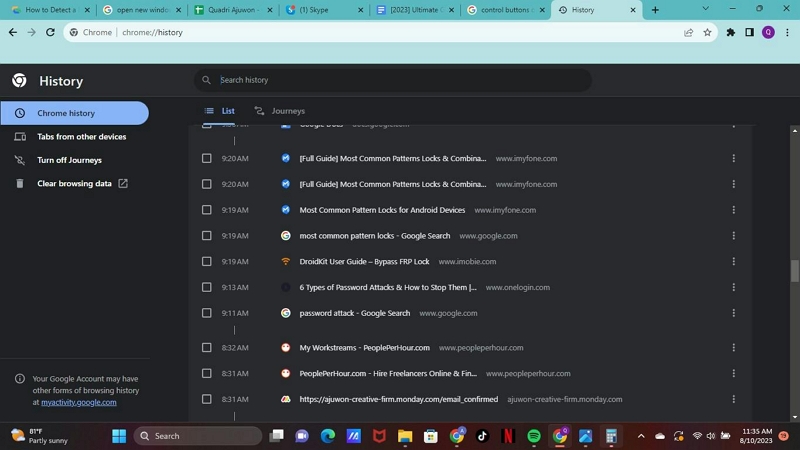
Task: Switch to the Quadri Ajuwon sheets tab
Action: click(x=234, y=10)
